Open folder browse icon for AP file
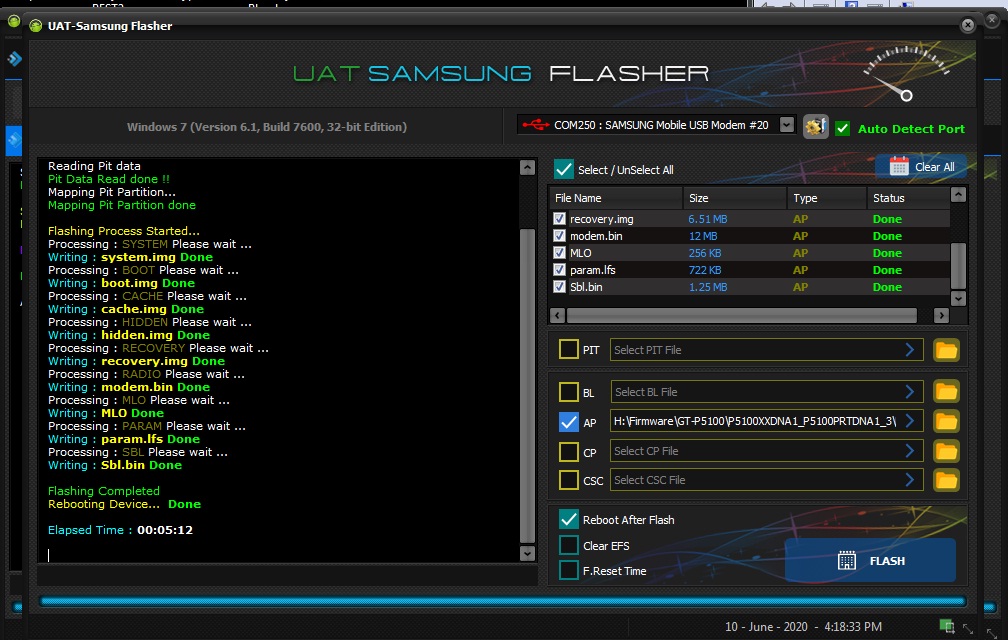The image size is (1008, 640). (946, 421)
